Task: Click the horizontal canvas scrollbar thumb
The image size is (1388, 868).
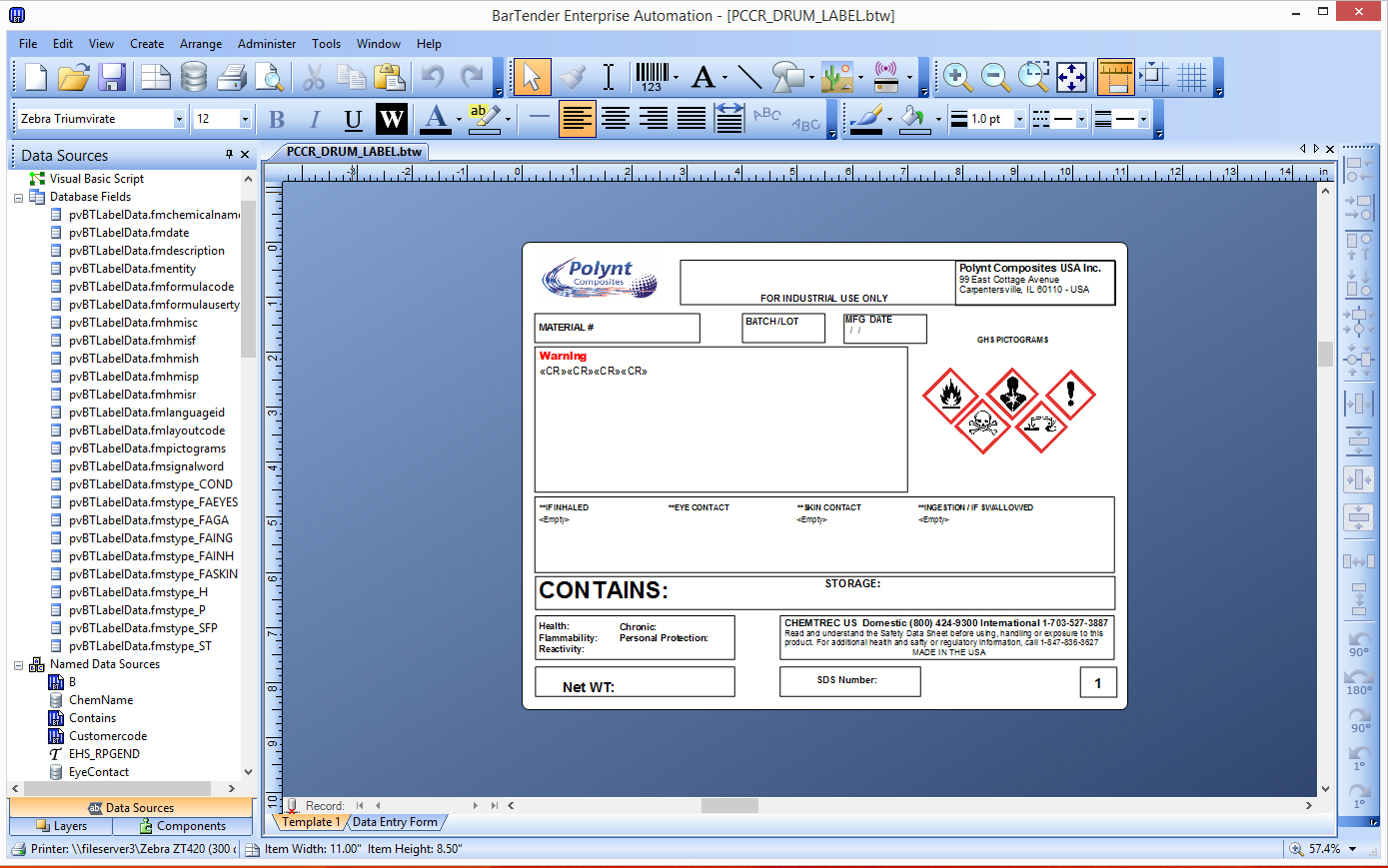Action: tap(729, 805)
